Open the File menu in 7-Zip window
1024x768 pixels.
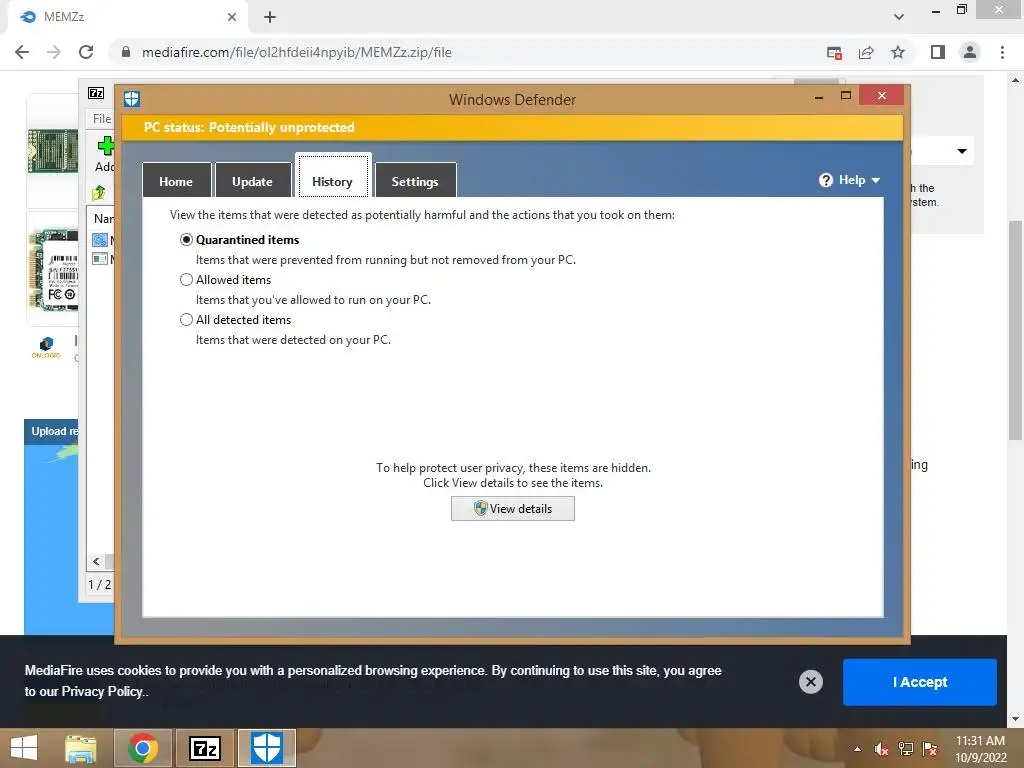pos(102,119)
